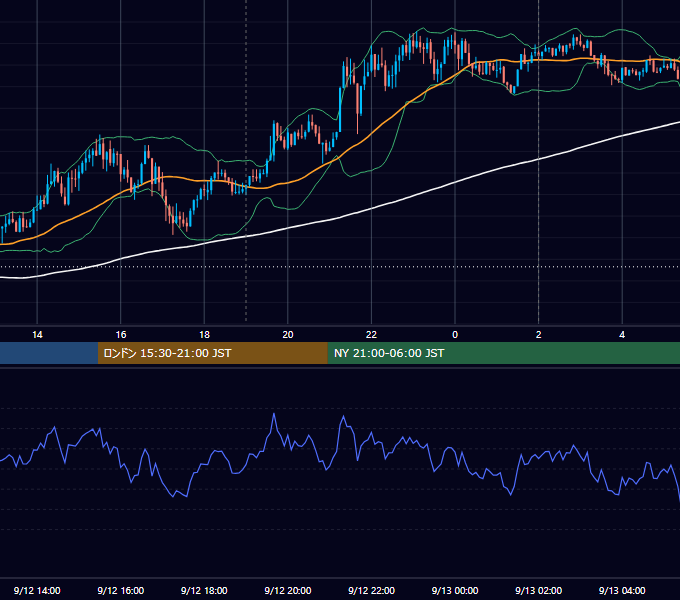Click the 9/12 20:00 date label
The width and height of the screenshot is (680, 600).
tap(288, 590)
